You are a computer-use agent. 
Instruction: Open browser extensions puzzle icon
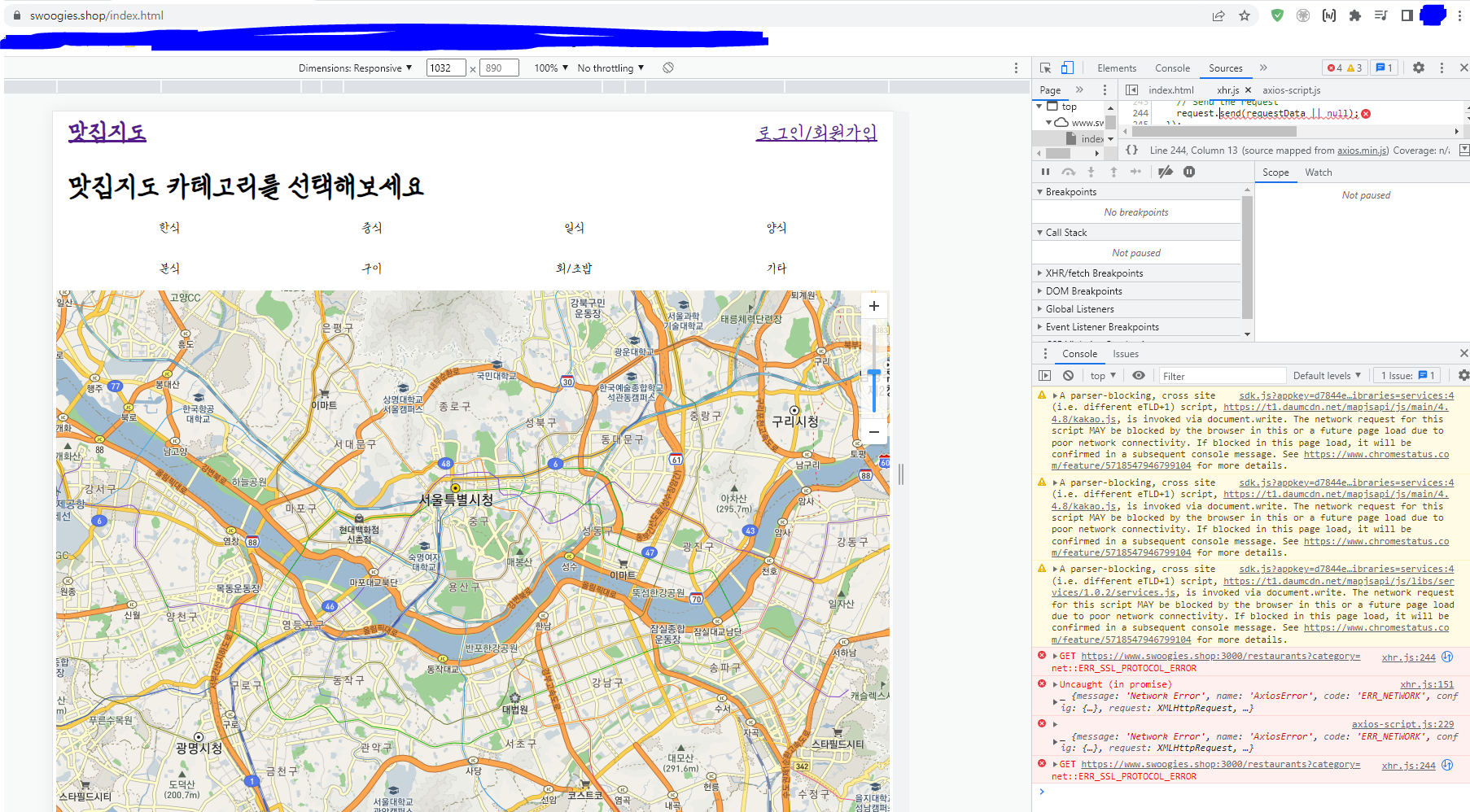point(1355,15)
